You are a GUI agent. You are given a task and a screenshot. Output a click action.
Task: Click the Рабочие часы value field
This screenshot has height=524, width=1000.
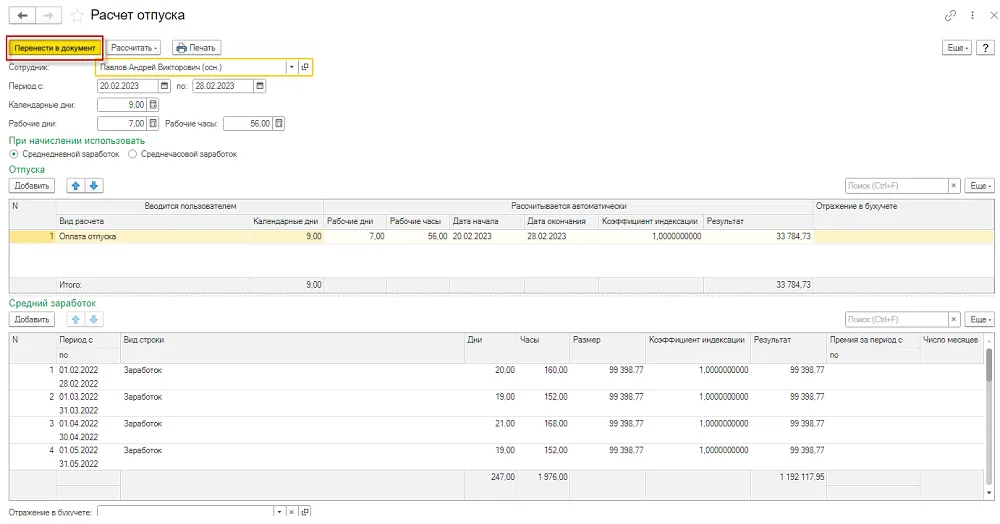248,124
